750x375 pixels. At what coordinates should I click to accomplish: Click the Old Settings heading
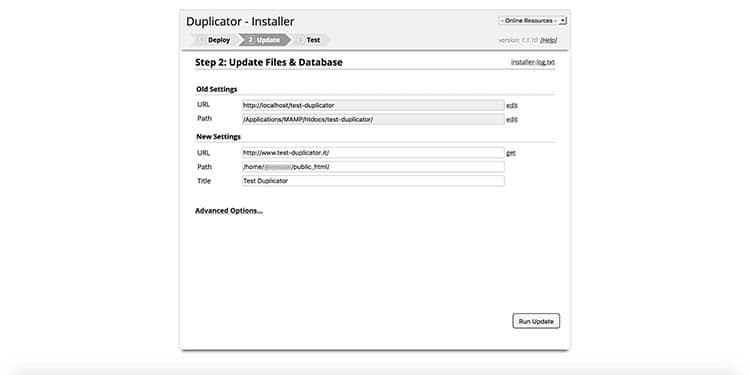217,89
